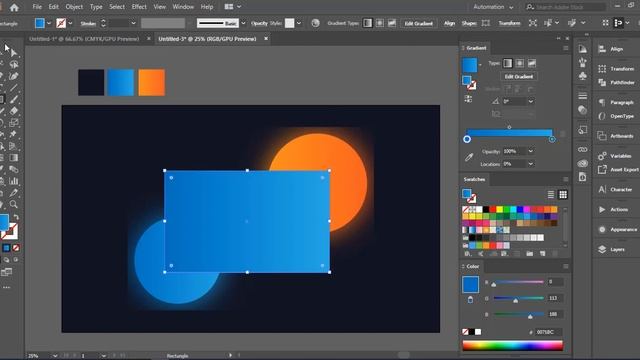
Task: Go to the Home screen icon
Action: (x=14, y=7)
